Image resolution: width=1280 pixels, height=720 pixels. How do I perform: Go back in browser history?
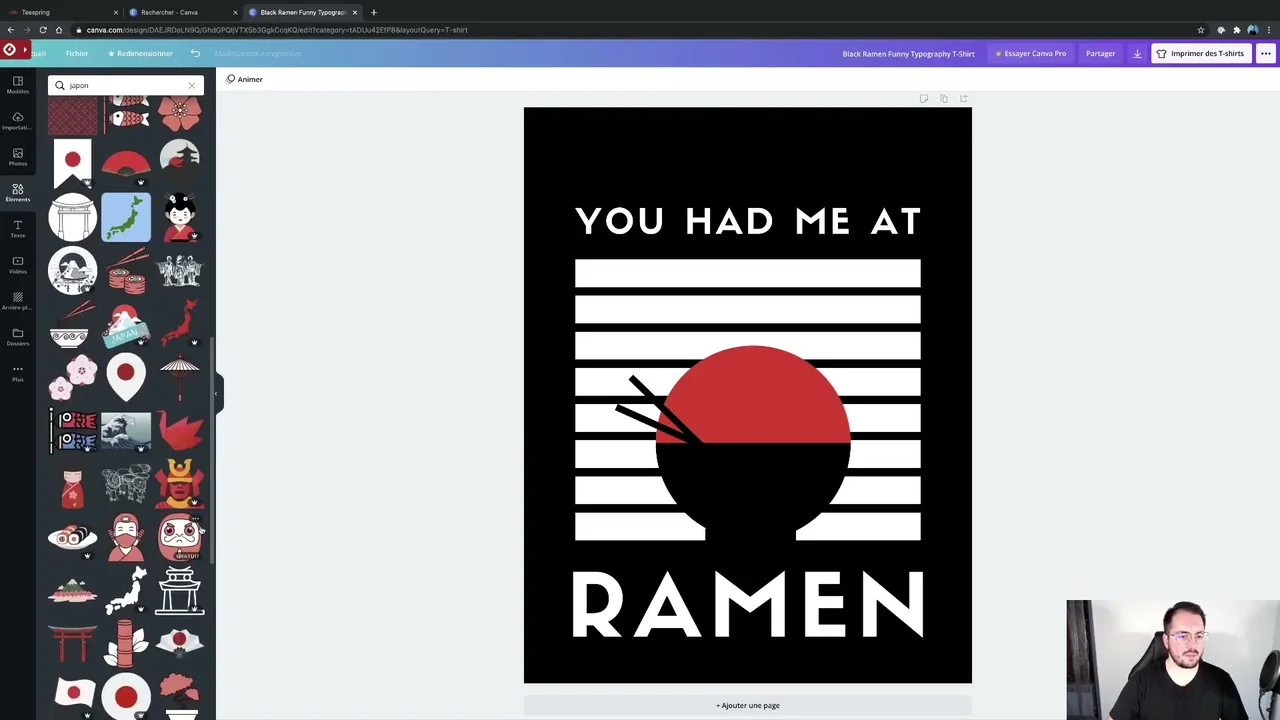[x=11, y=30]
